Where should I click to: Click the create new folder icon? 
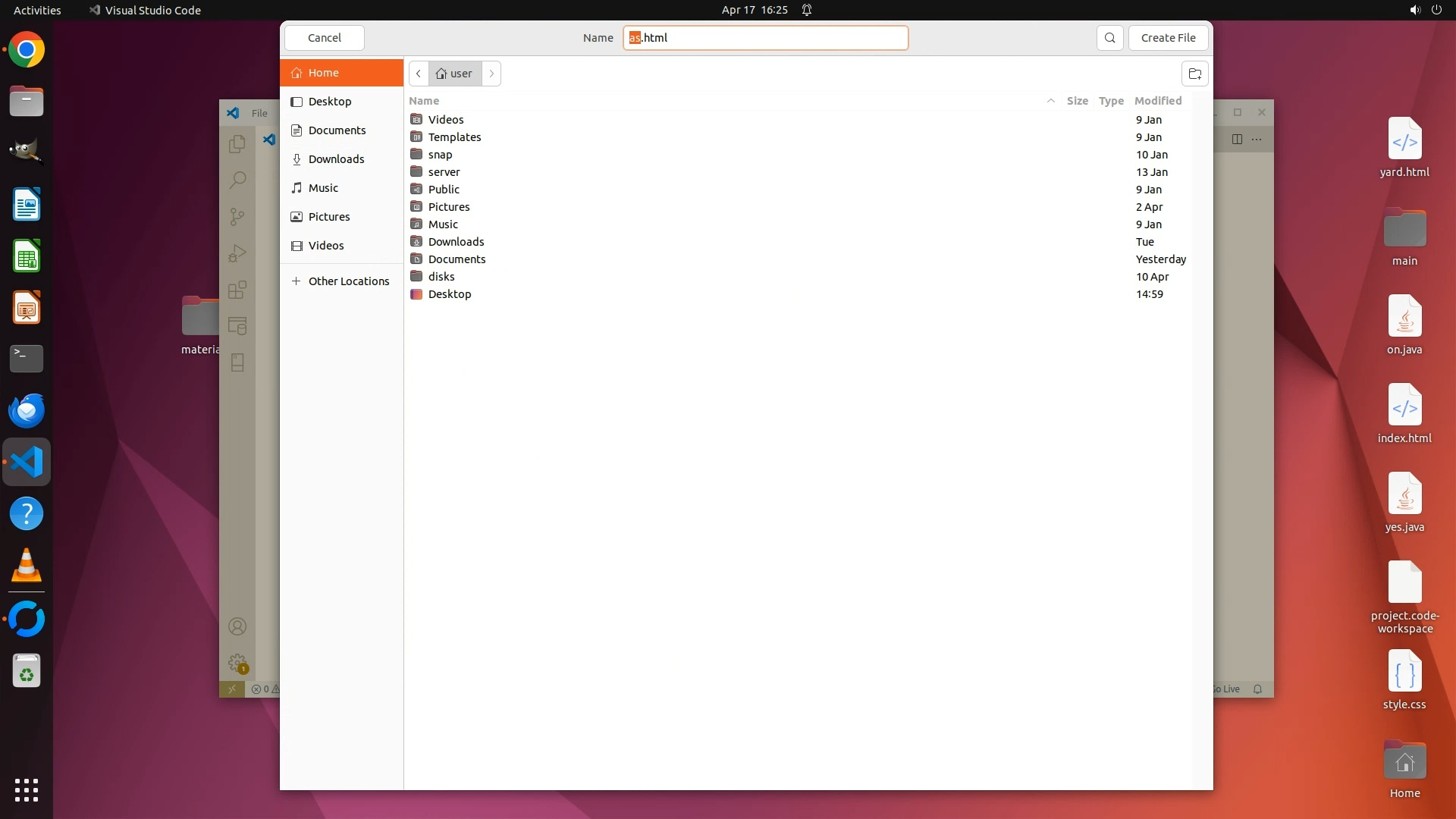(1194, 74)
